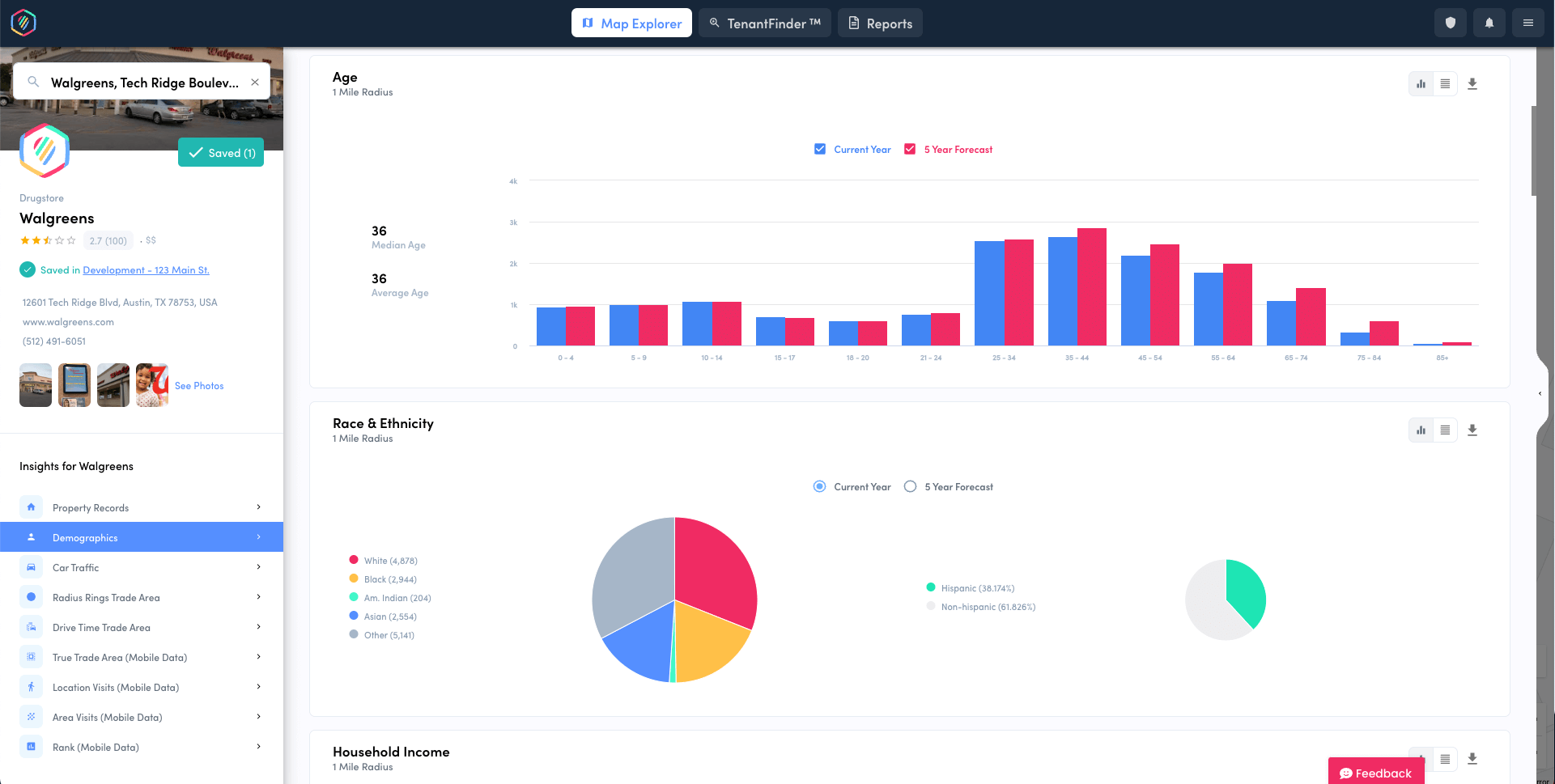
Task: Select 5 Year Forecast radio for Race & Ethnicity
Action: click(911, 486)
